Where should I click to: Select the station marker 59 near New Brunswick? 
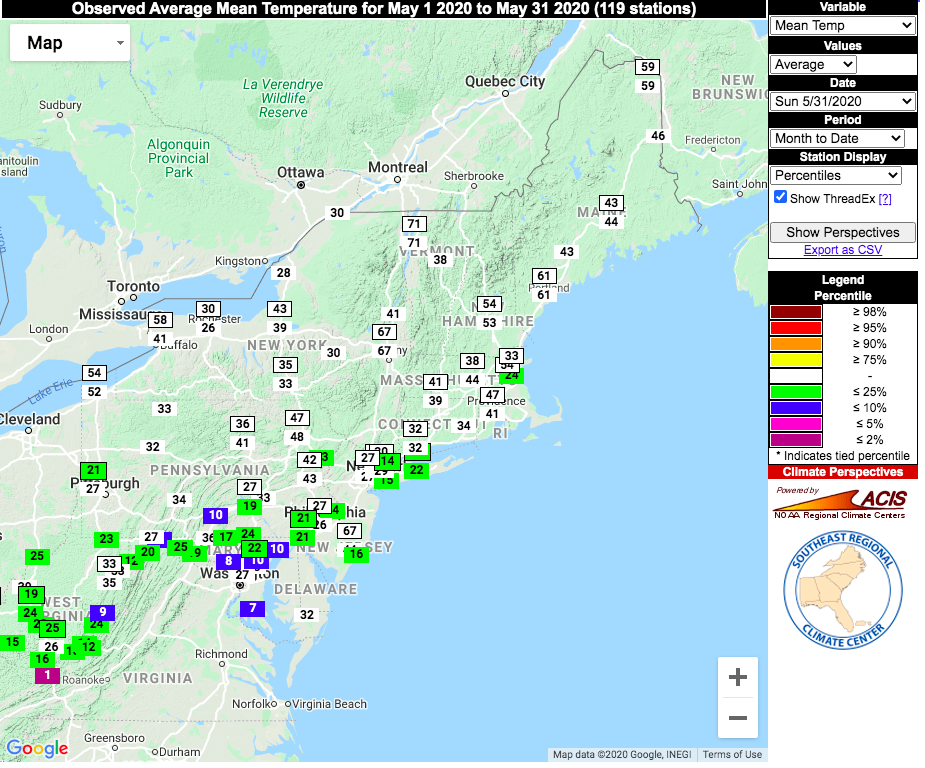click(647, 68)
